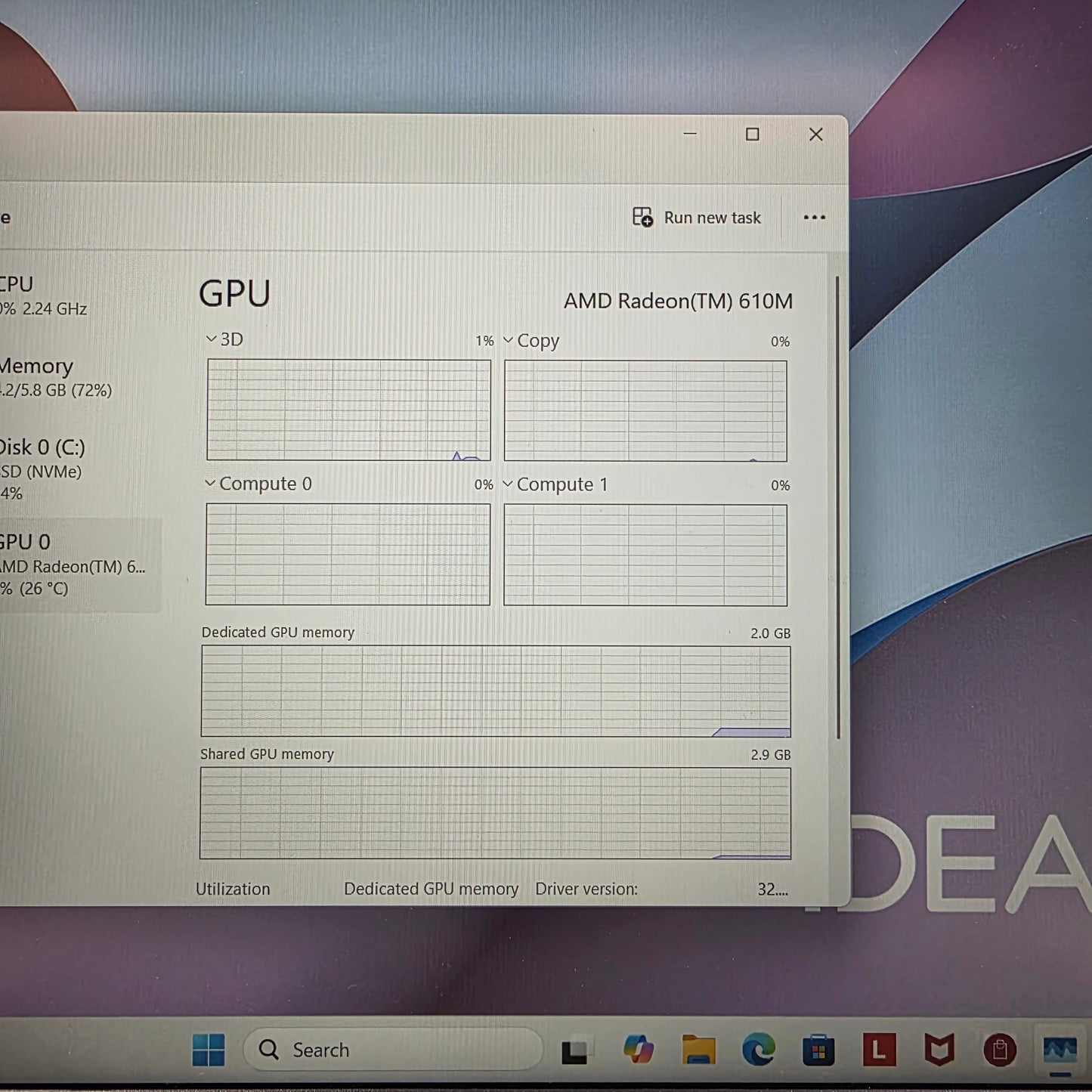Launch Copilot from the taskbar
Screen dimensions: 1092x1092
click(x=639, y=1050)
